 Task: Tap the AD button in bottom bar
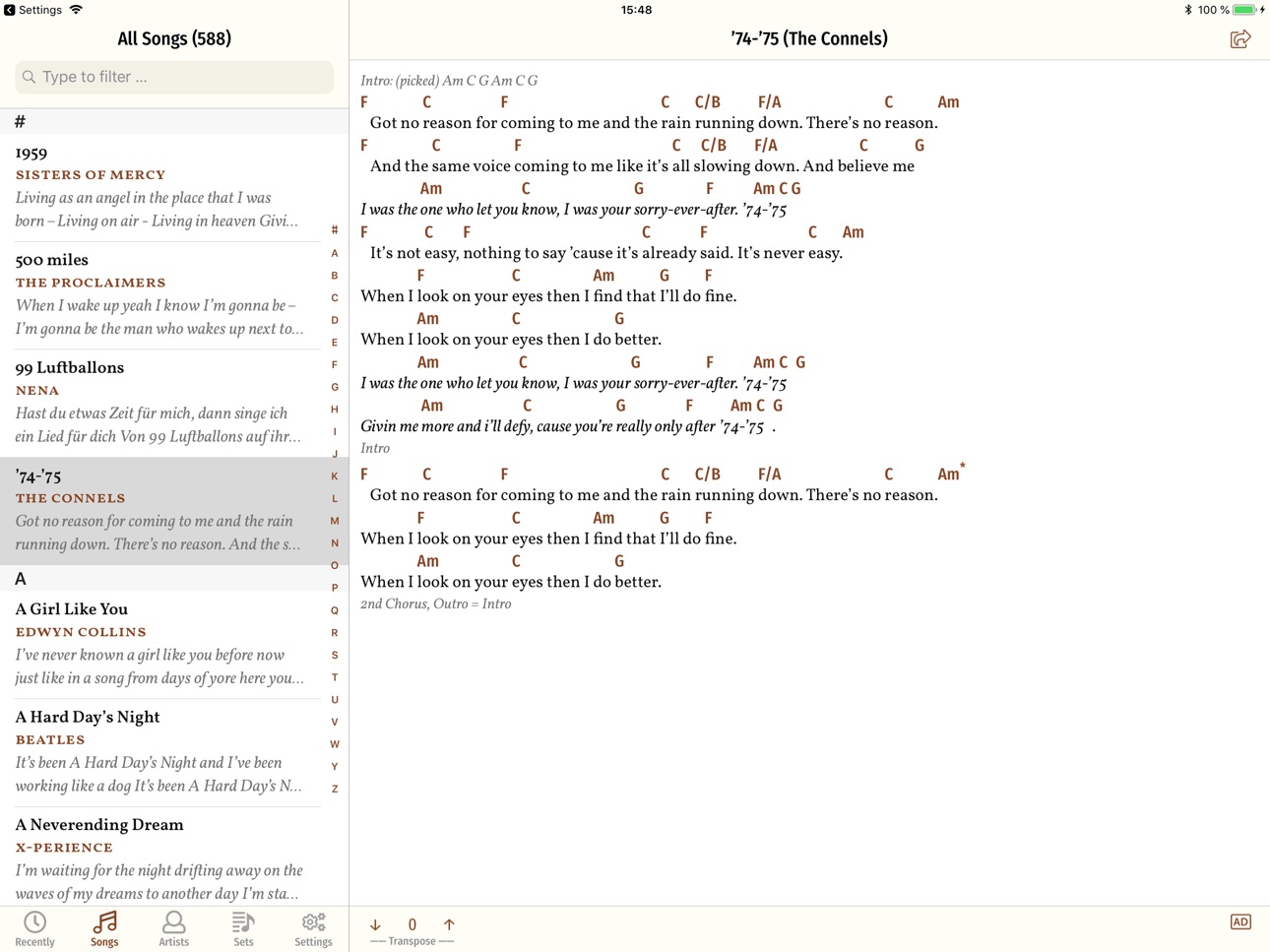1240,921
